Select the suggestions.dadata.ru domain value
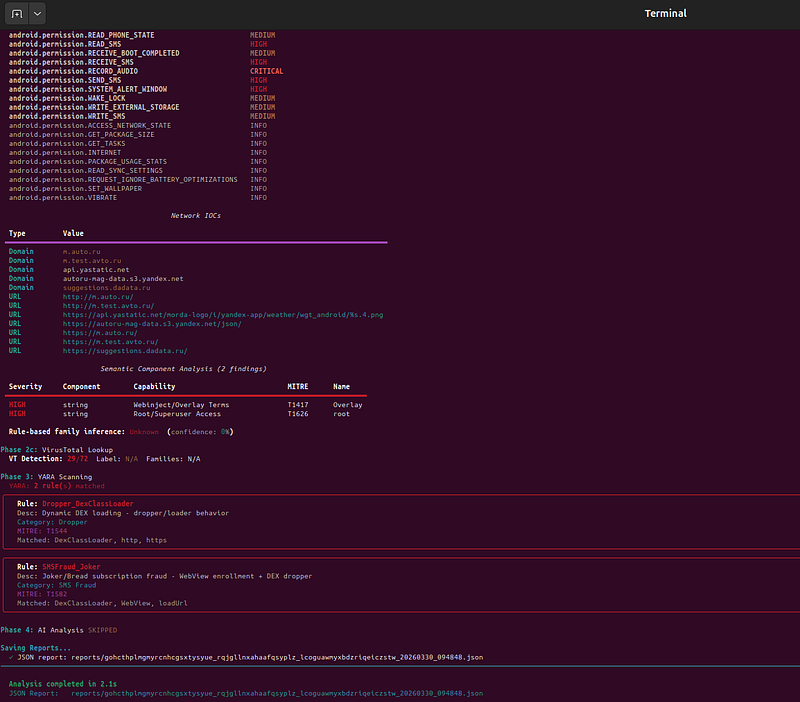The width and height of the screenshot is (800, 702). 107,288
